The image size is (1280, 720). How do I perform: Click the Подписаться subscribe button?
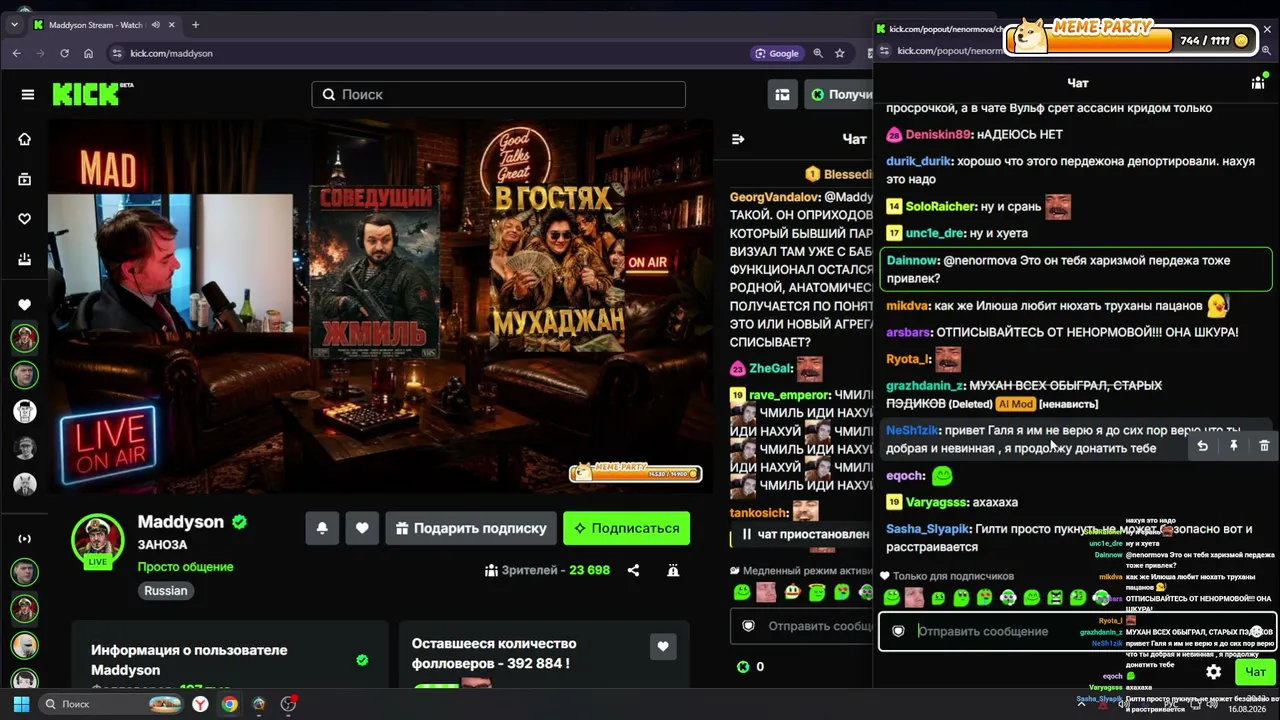[627, 528]
